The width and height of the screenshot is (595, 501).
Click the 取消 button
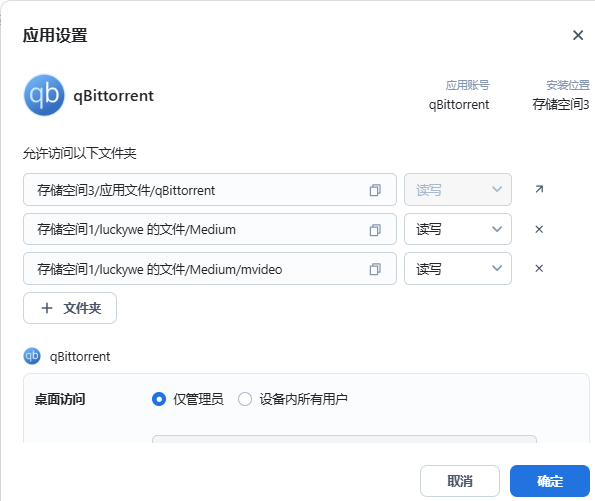pos(460,481)
